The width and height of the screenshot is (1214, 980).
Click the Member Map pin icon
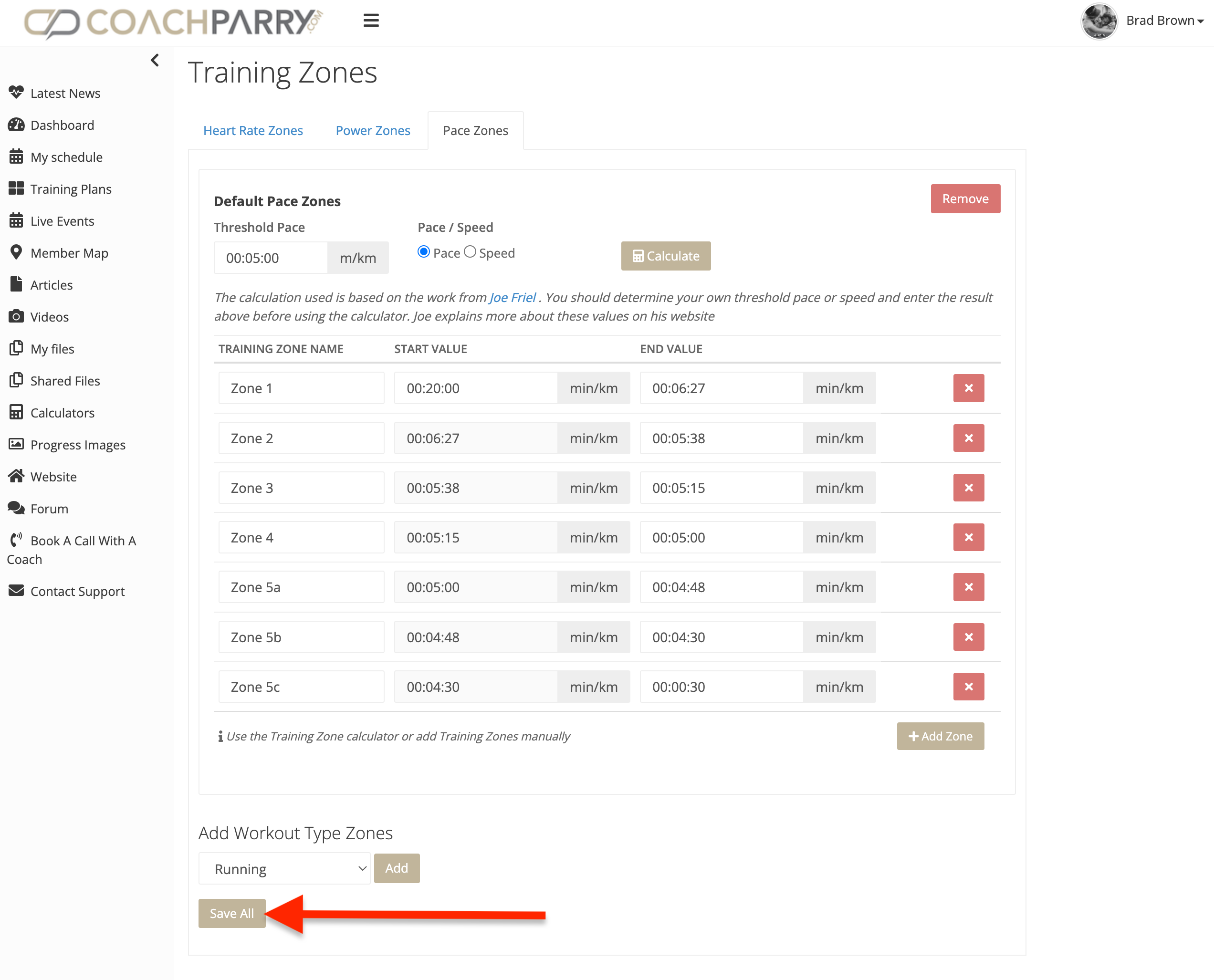[x=16, y=252]
